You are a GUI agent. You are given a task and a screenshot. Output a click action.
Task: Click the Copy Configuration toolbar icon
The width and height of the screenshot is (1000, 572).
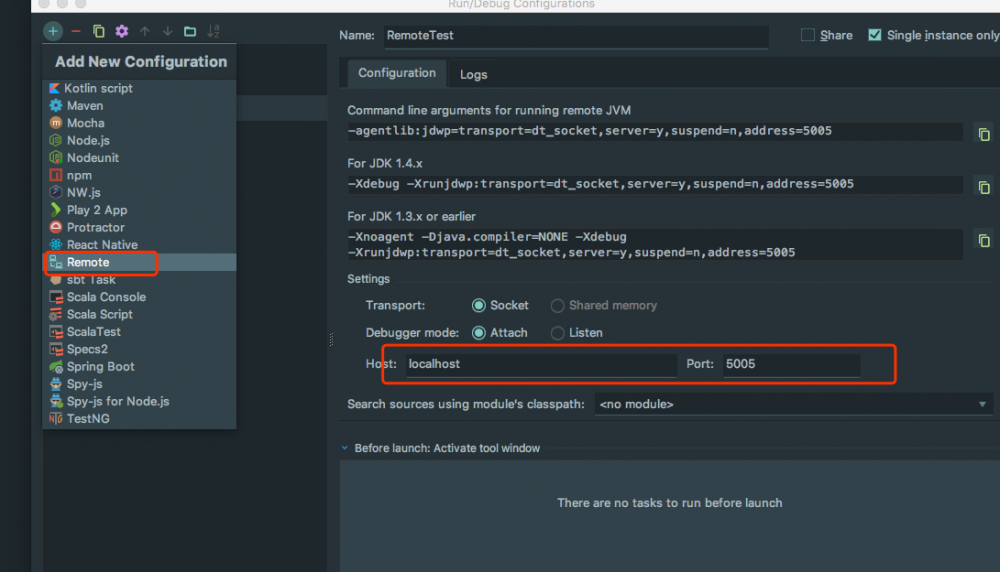98,32
